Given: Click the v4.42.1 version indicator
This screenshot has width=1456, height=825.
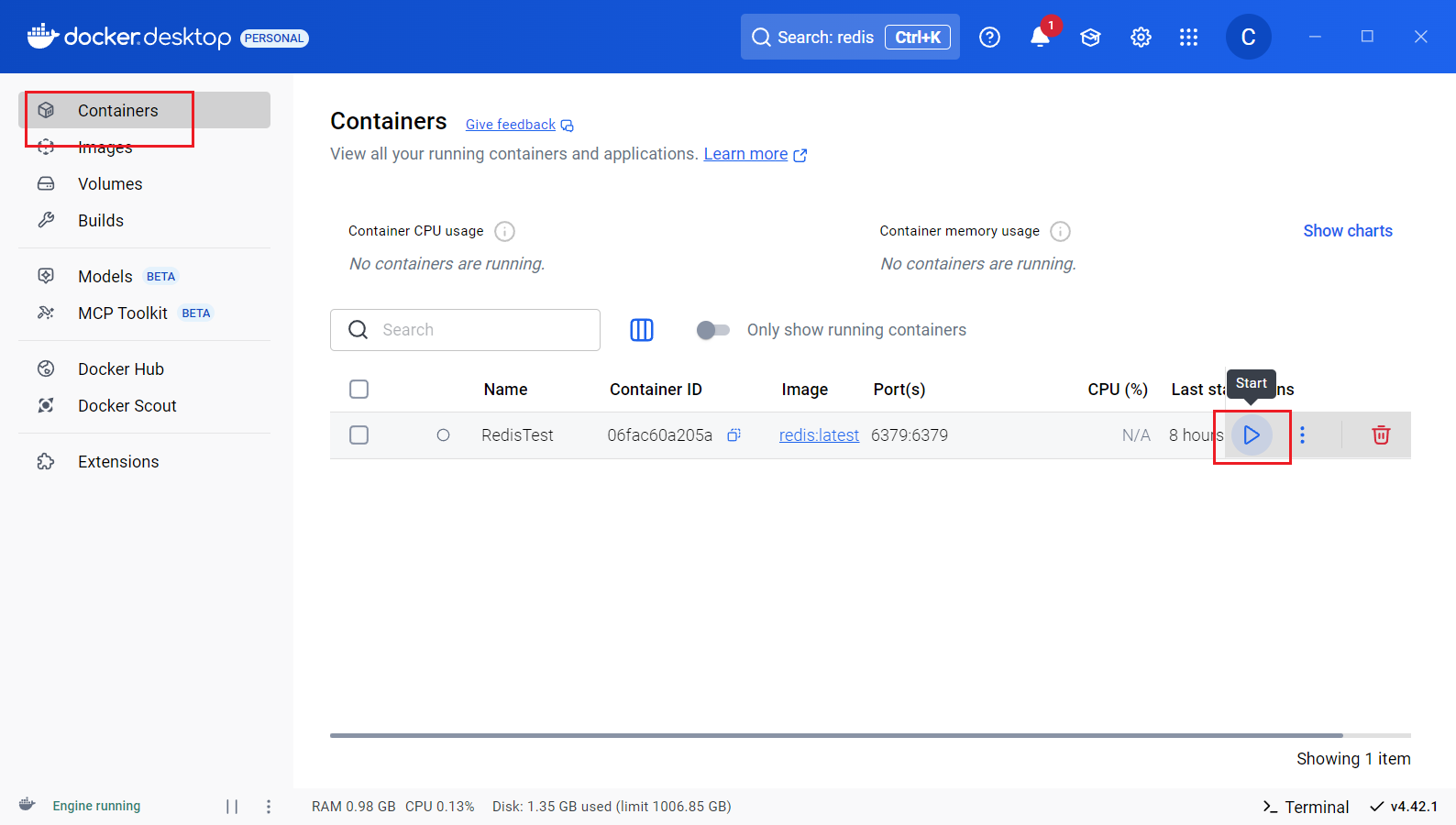Looking at the screenshot, I should (1404, 807).
